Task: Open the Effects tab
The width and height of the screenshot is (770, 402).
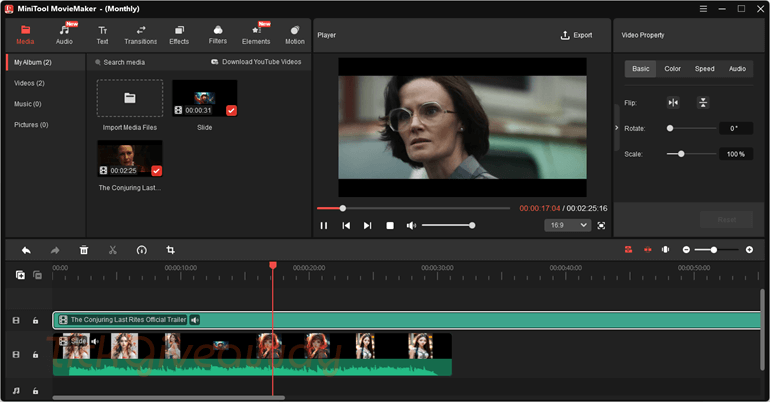Action: point(179,35)
